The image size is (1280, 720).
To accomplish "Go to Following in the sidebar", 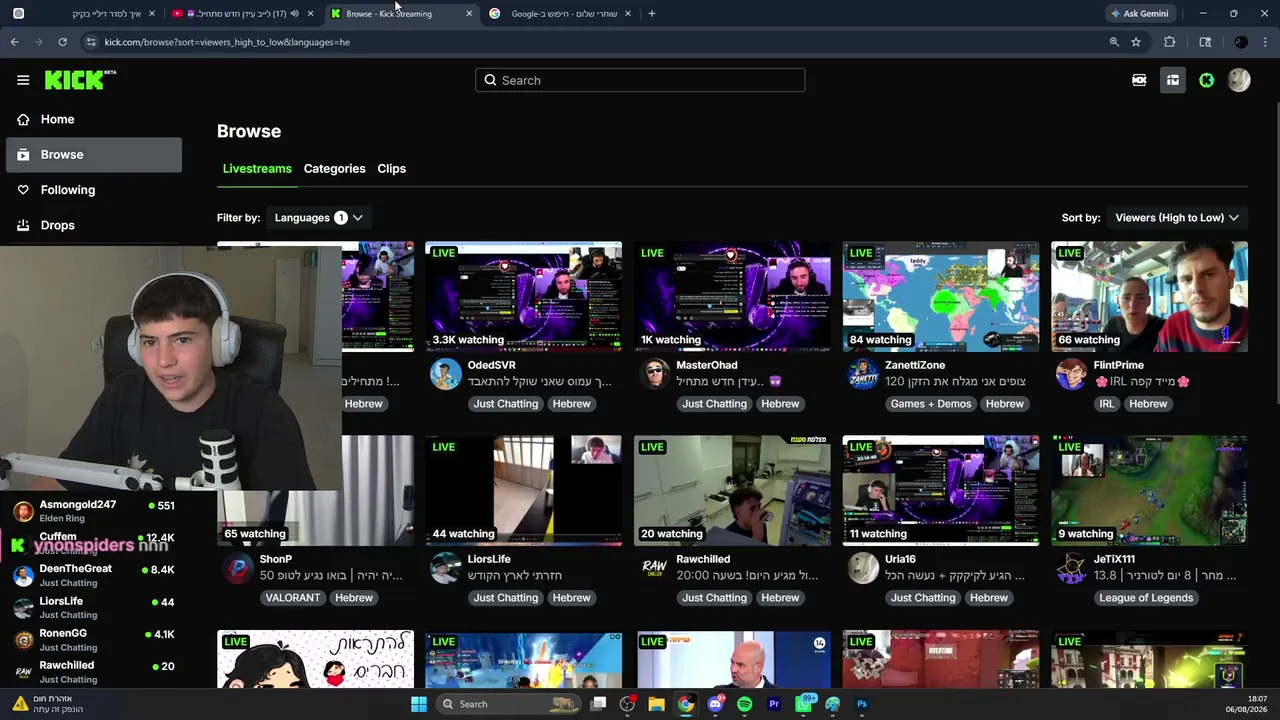I will pos(94,190).
